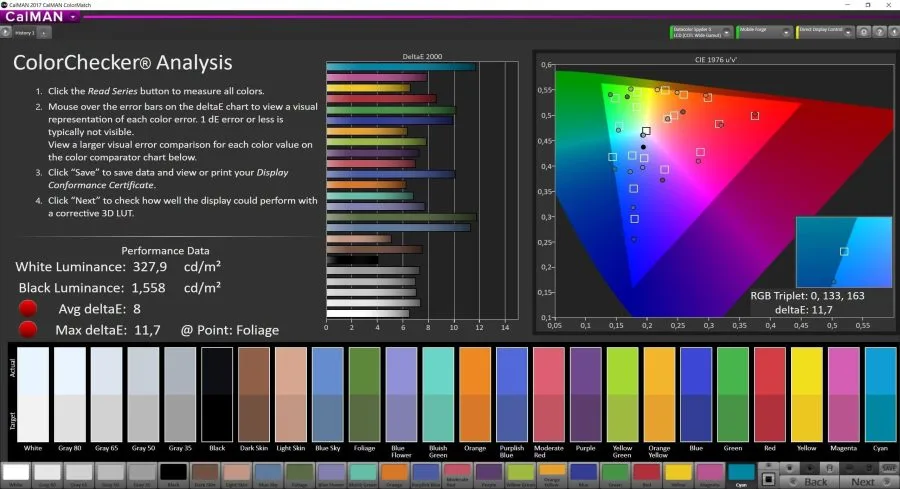Click the black bar in DeltaE 2000 chart
The image size is (900, 489).
pos(352,260)
